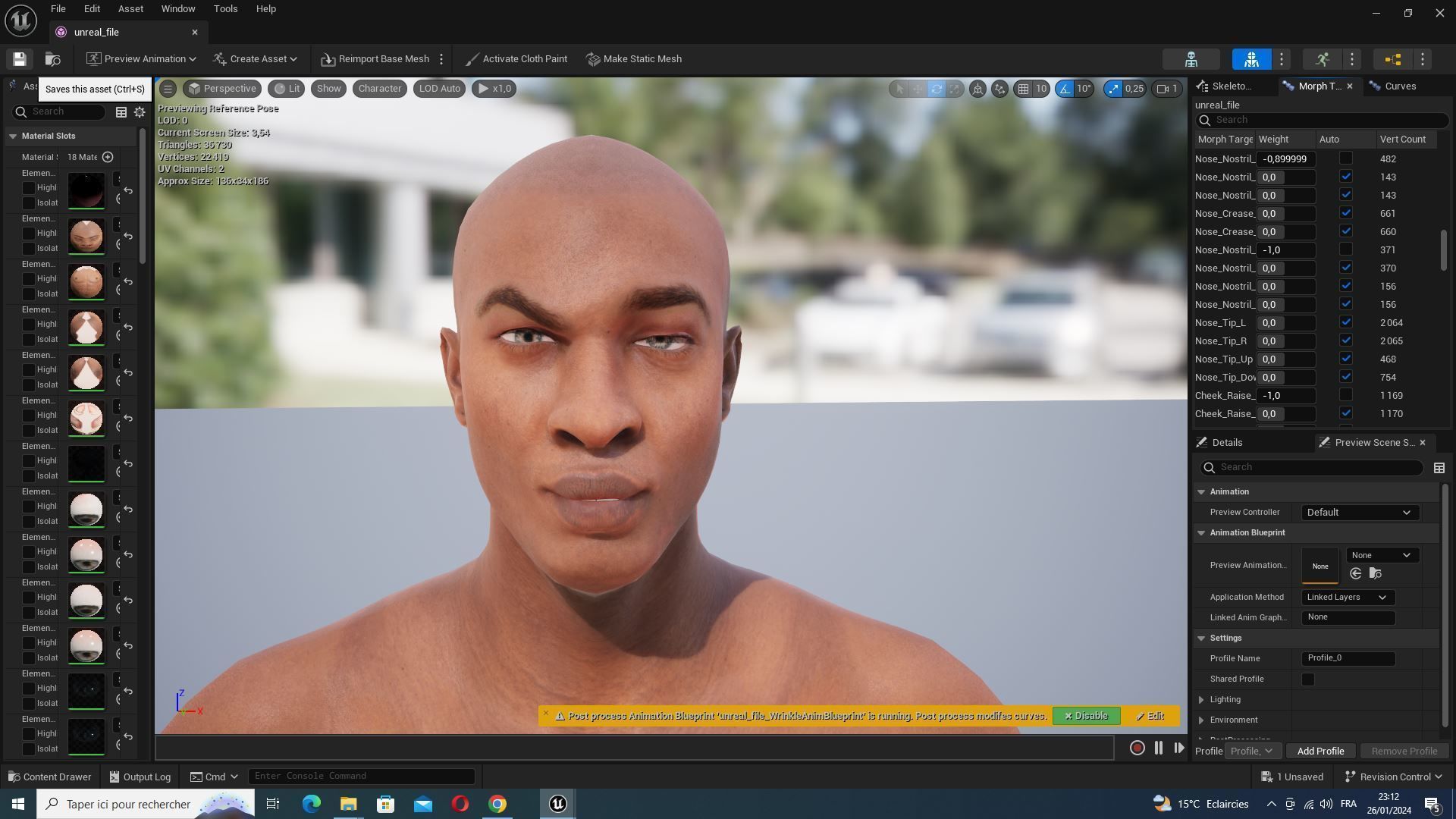
Task: Enable Auto checkbox for Cheek_Raise weight -1,0
Action: pos(1345,395)
